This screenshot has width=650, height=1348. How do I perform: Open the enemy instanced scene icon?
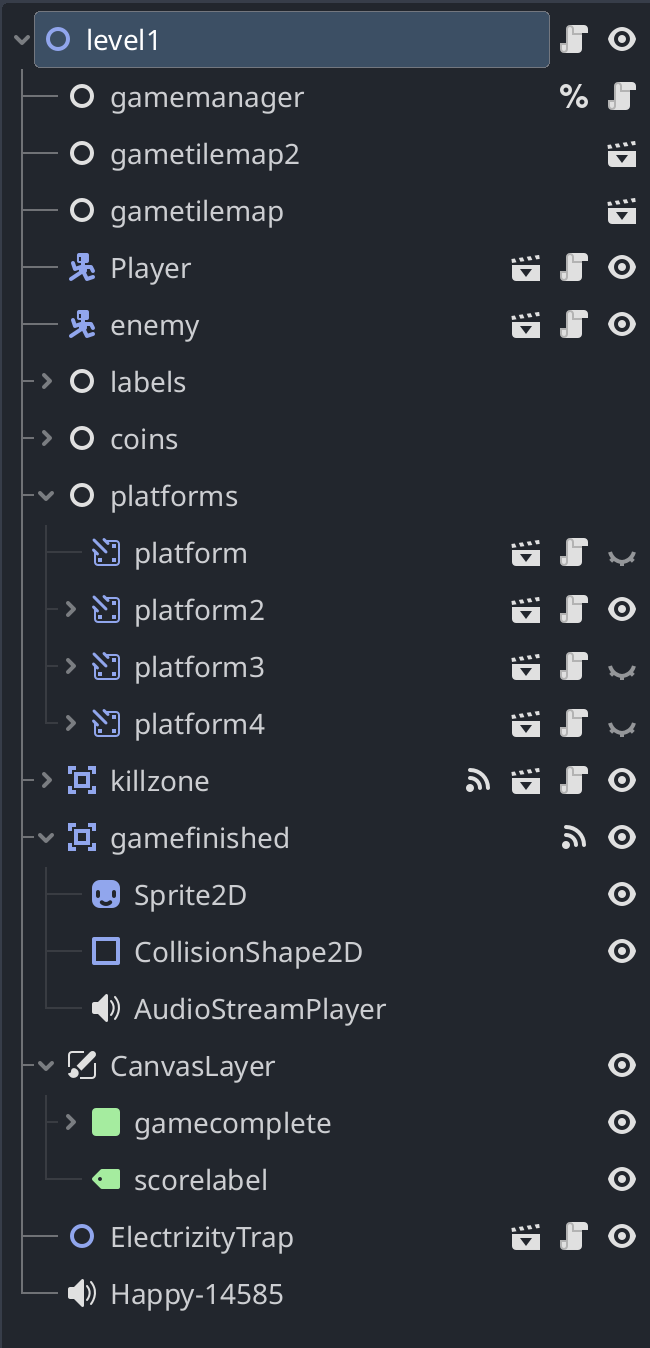coord(526,325)
